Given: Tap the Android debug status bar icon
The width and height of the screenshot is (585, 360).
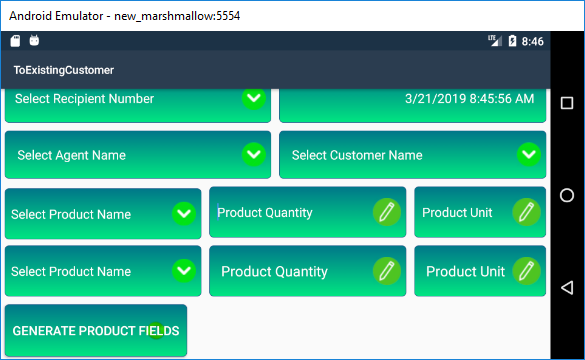Looking at the screenshot, I should coord(34,40).
